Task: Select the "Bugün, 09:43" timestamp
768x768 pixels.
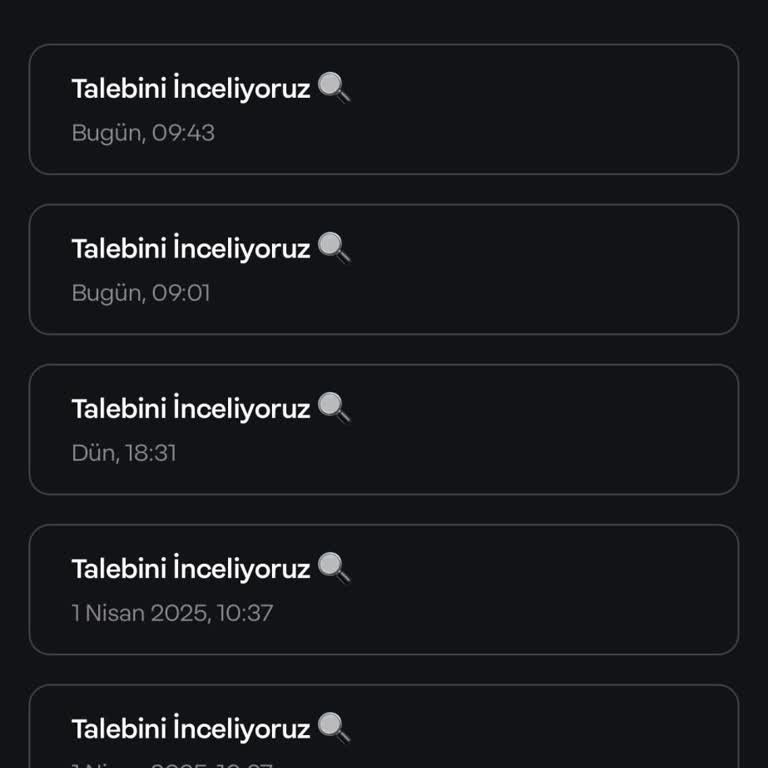Action: (x=143, y=133)
